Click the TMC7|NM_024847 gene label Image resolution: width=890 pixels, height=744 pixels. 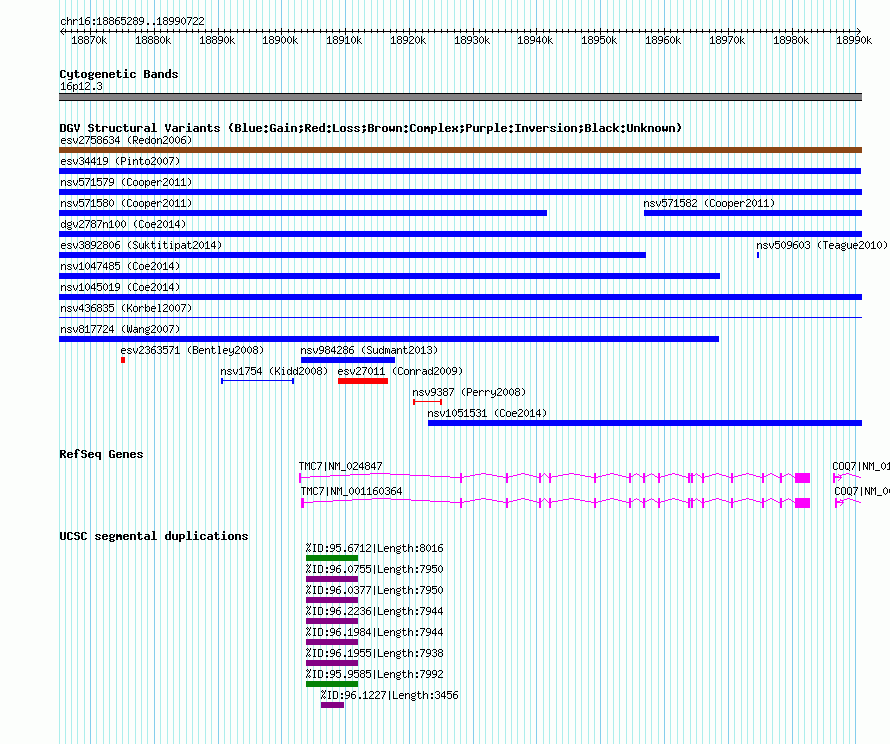tap(341, 466)
